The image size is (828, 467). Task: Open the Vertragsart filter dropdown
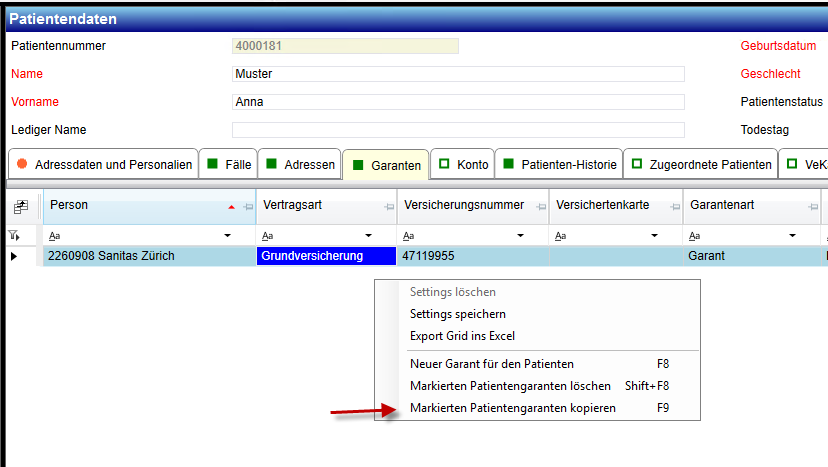pyautogui.click(x=381, y=236)
